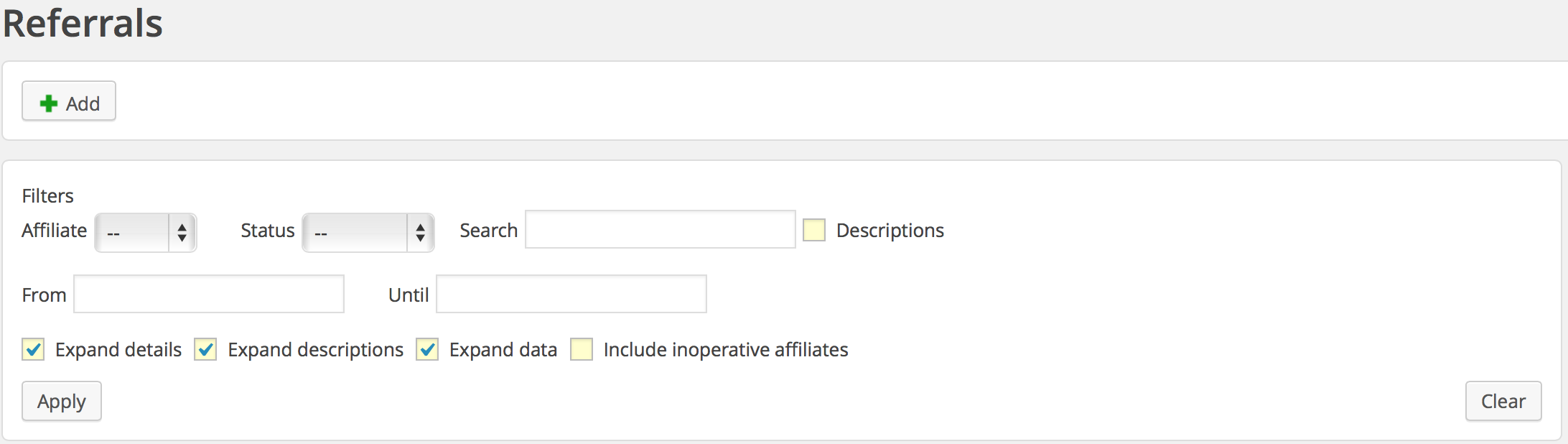Clear all filters
This screenshot has height=444, width=1568.
(1503, 401)
